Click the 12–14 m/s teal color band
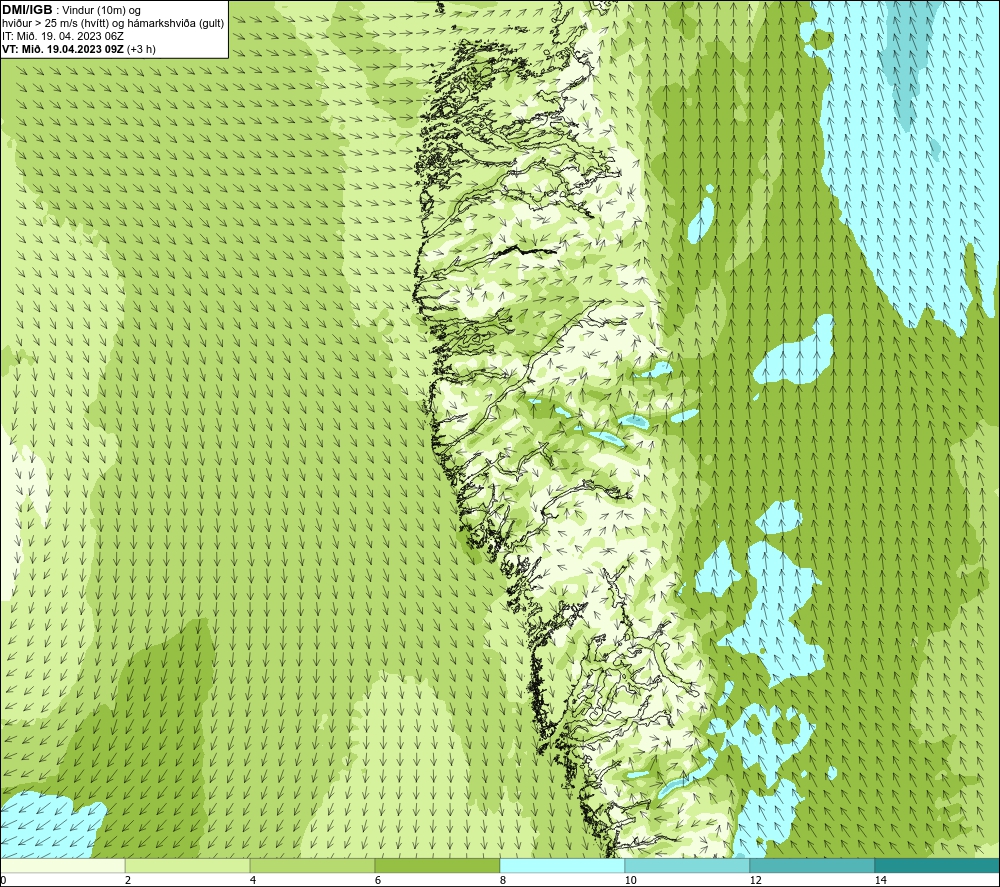Screen dimensions: 1000x887 [812, 865]
